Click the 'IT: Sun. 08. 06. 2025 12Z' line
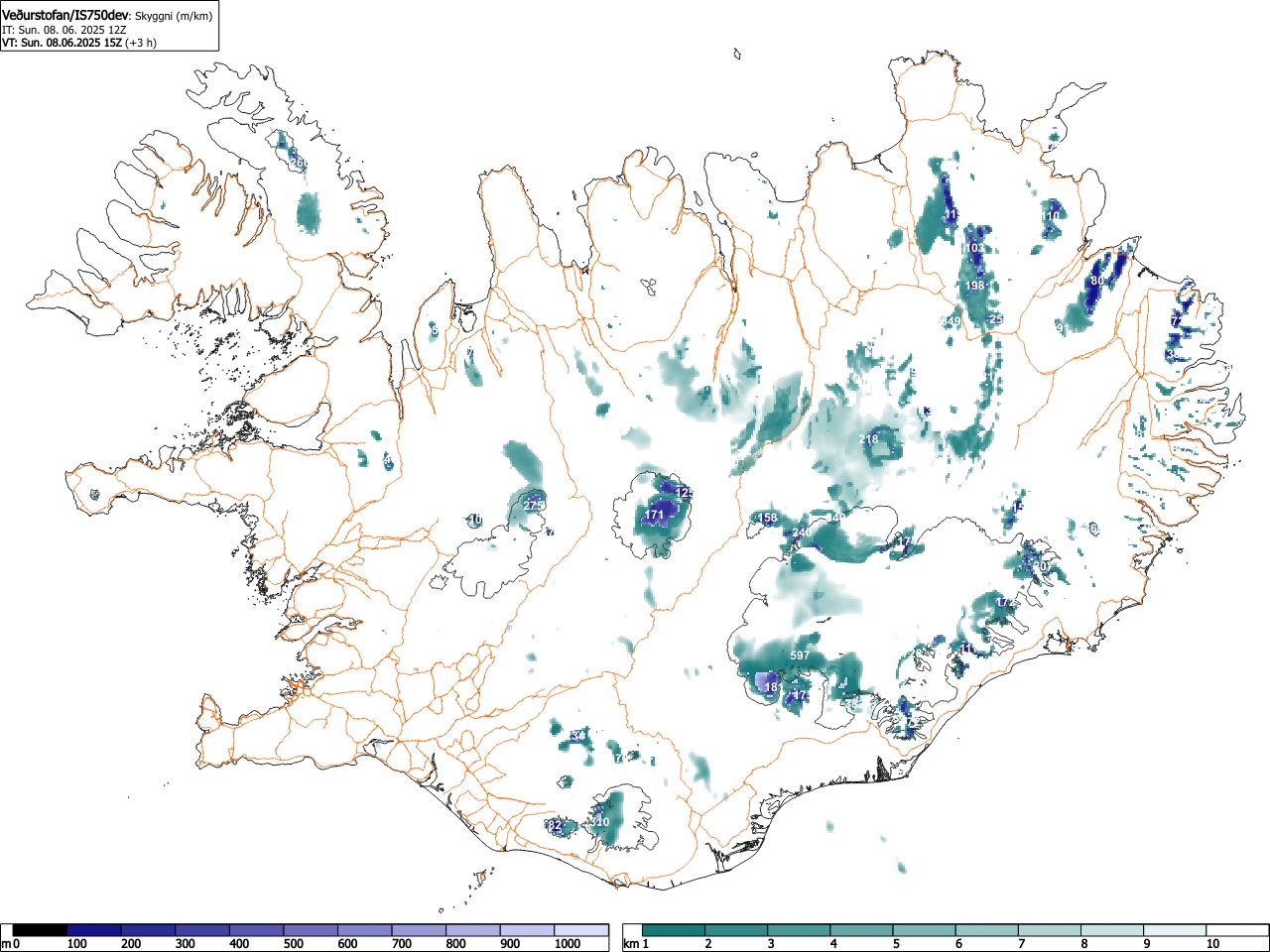 63,30
